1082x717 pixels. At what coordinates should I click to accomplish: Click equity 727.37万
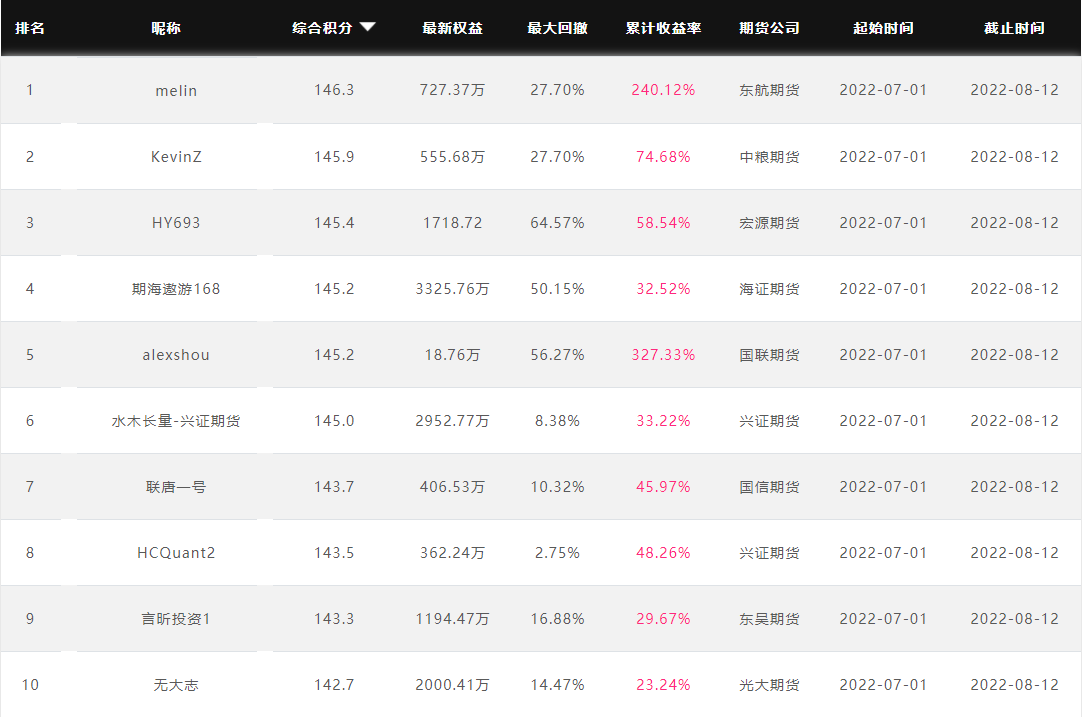[453, 90]
